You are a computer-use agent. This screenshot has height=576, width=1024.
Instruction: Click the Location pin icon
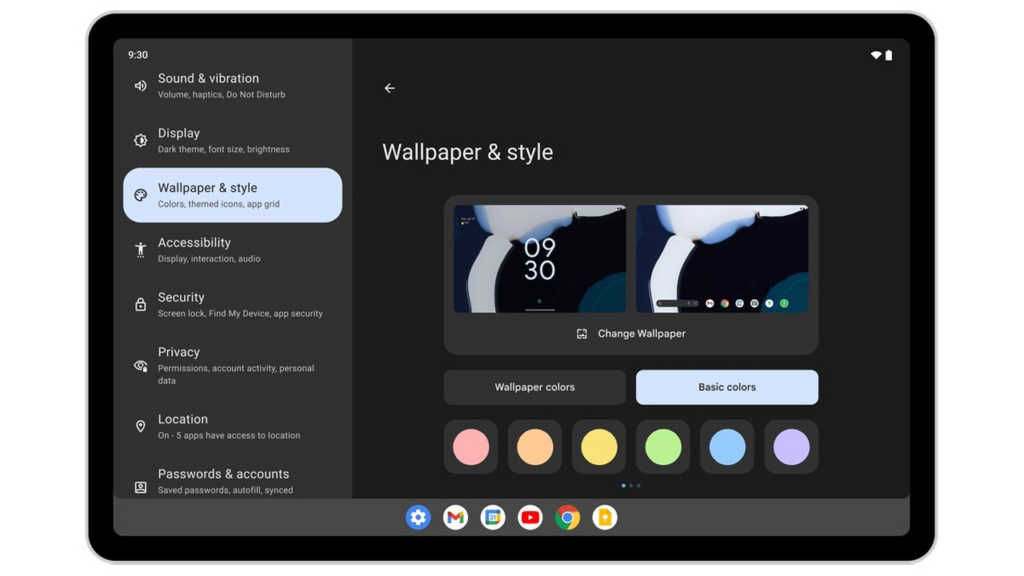[x=140, y=426]
